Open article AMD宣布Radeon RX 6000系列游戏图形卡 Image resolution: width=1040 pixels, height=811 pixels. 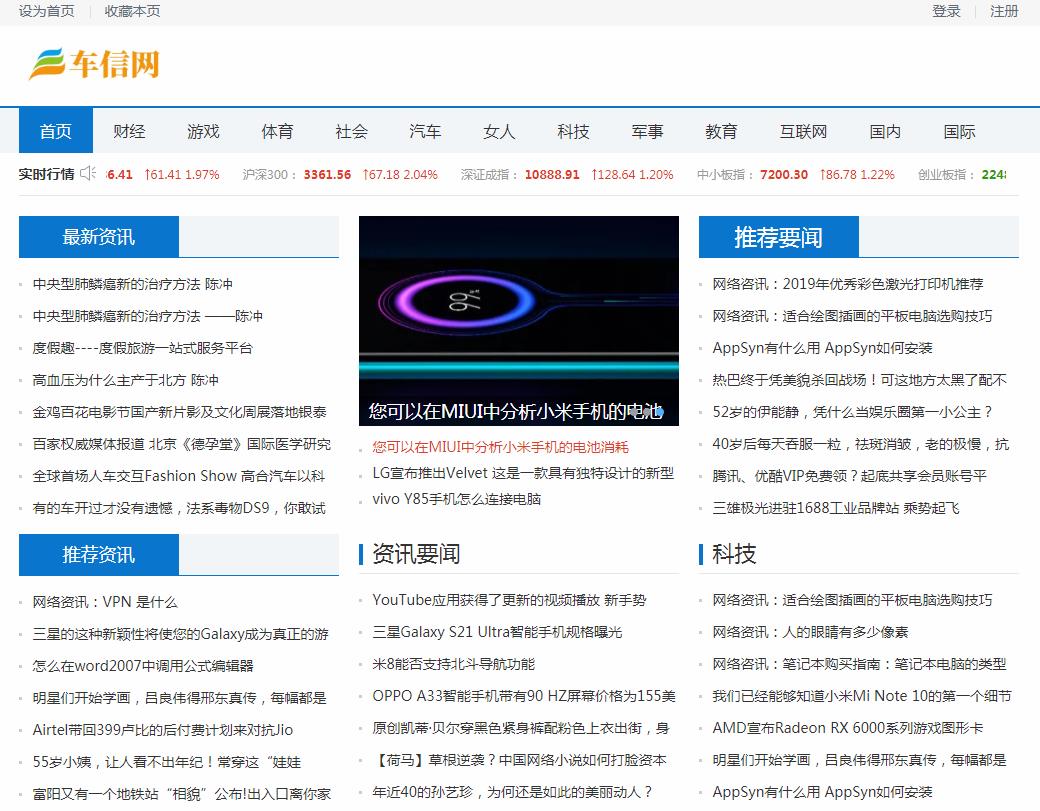tap(848, 727)
